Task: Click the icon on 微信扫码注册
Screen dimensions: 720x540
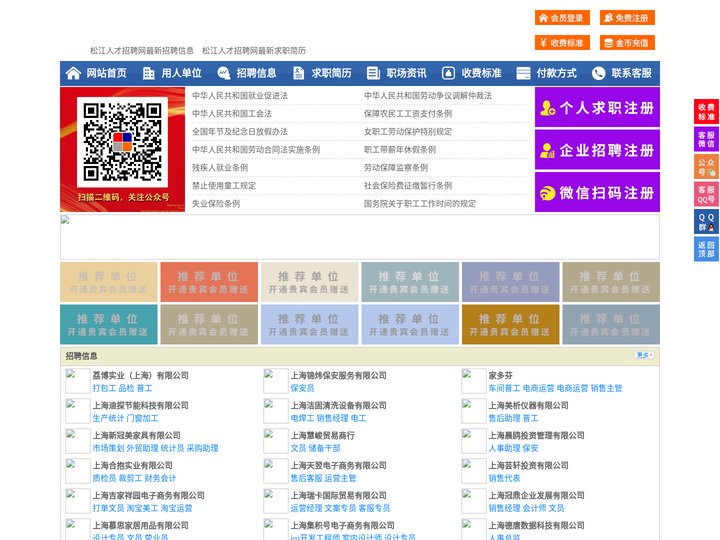Action: pyautogui.click(x=547, y=193)
